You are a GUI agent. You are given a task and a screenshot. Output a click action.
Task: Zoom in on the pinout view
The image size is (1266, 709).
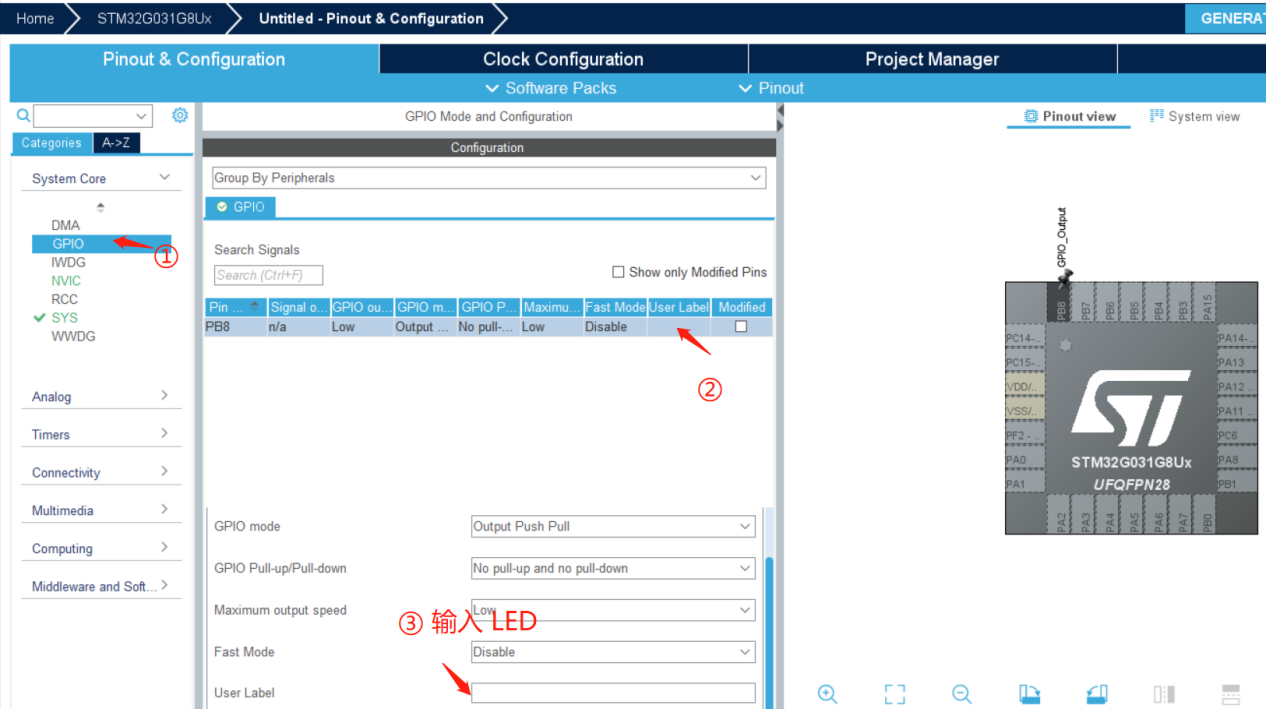pyautogui.click(x=827, y=694)
